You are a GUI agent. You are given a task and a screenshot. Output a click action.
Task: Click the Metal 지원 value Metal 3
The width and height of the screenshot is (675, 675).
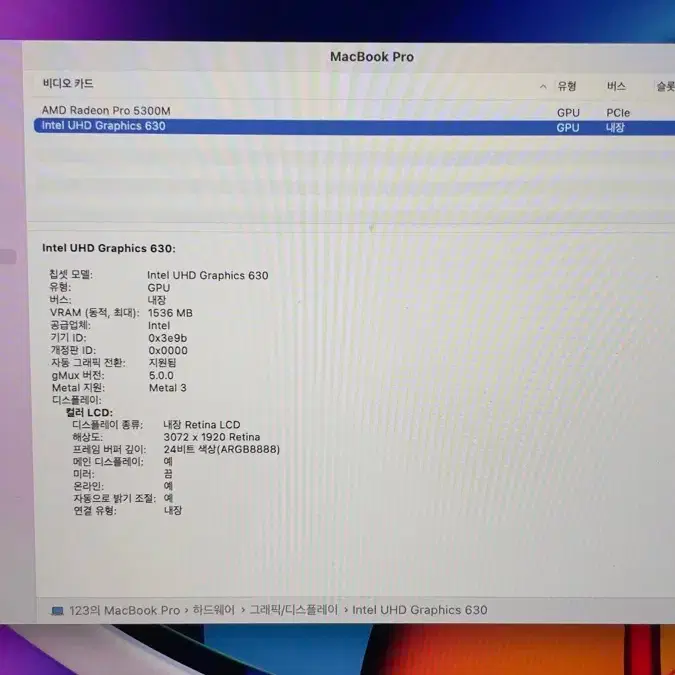(167, 388)
